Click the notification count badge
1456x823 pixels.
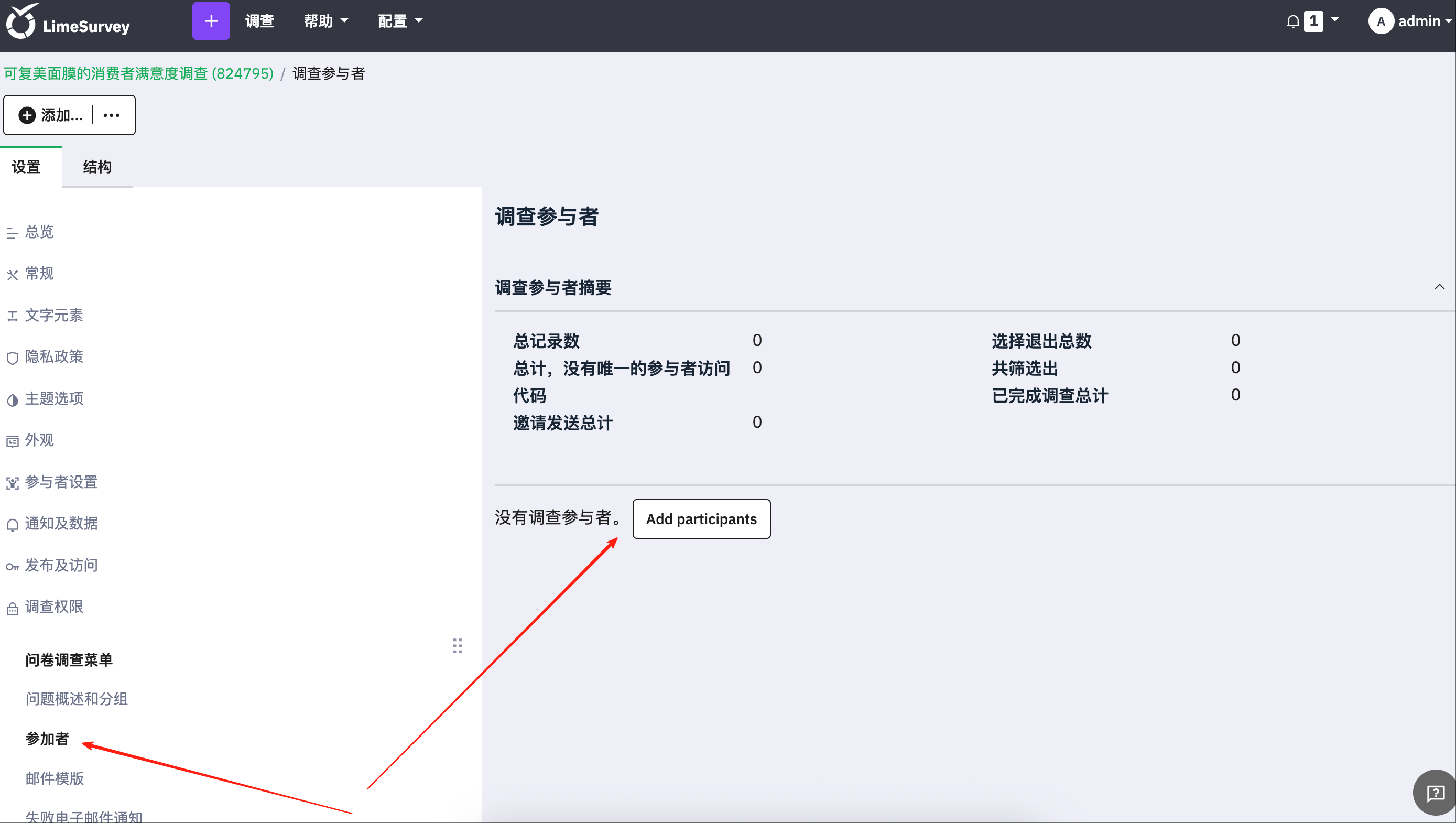click(1313, 21)
